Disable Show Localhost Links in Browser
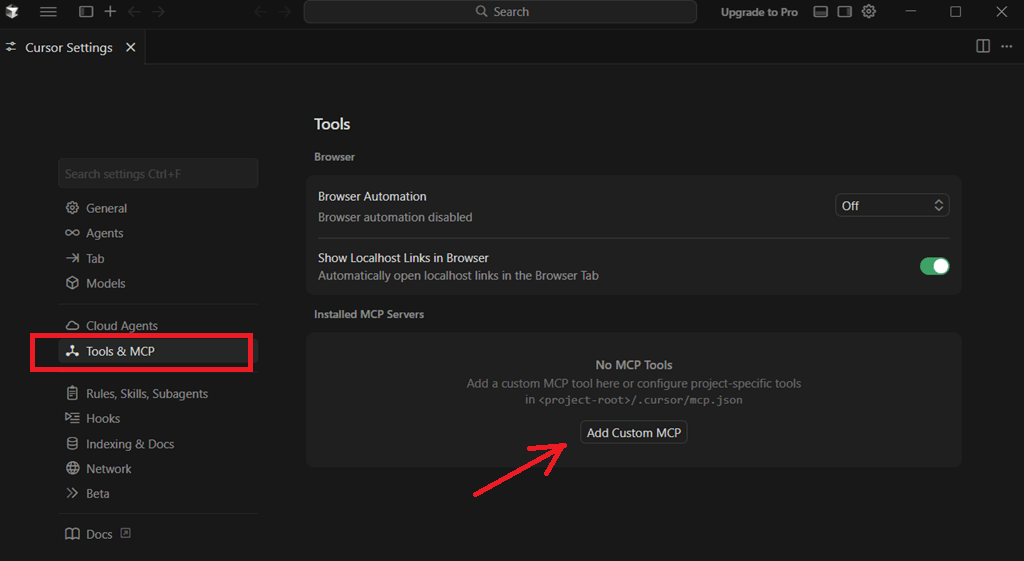This screenshot has height=561, width=1024. [934, 266]
